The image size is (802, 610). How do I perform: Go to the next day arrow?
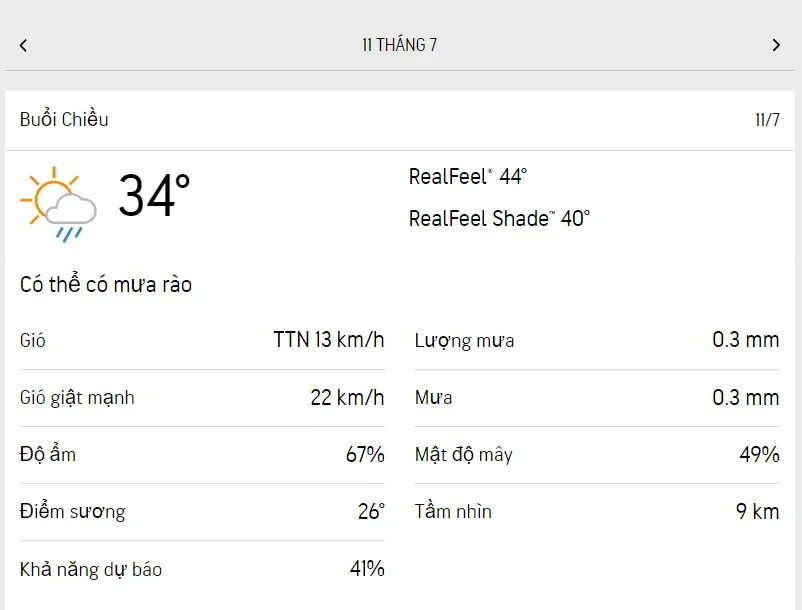click(776, 45)
